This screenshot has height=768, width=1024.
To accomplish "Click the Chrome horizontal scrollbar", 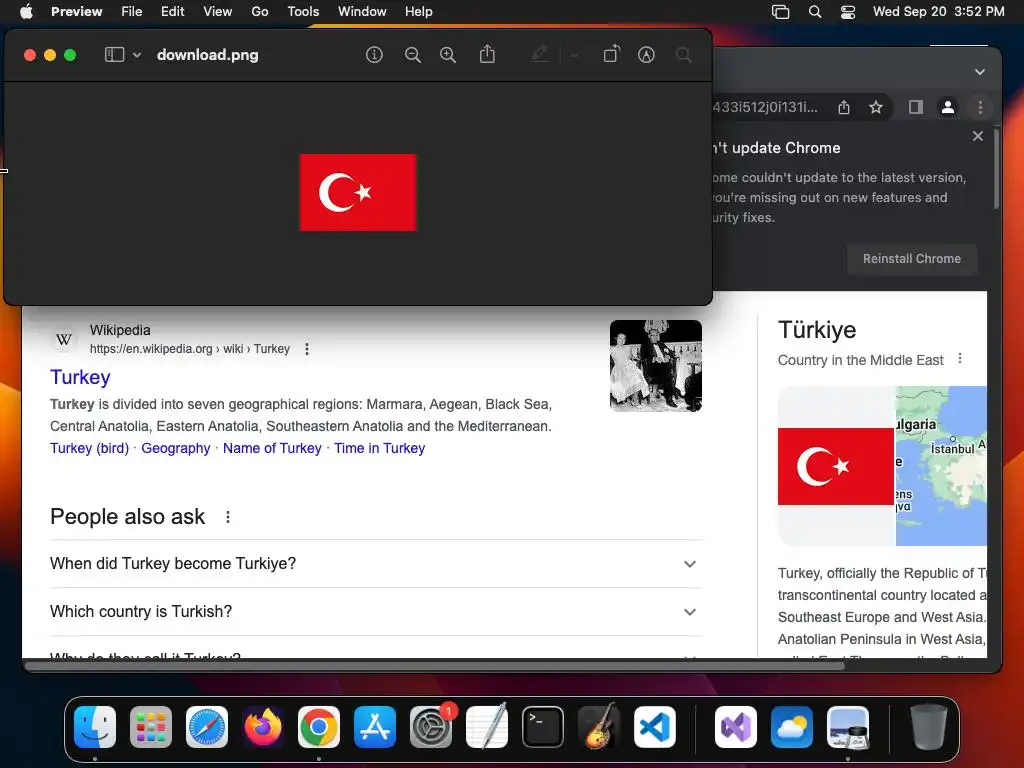I will coord(435,666).
